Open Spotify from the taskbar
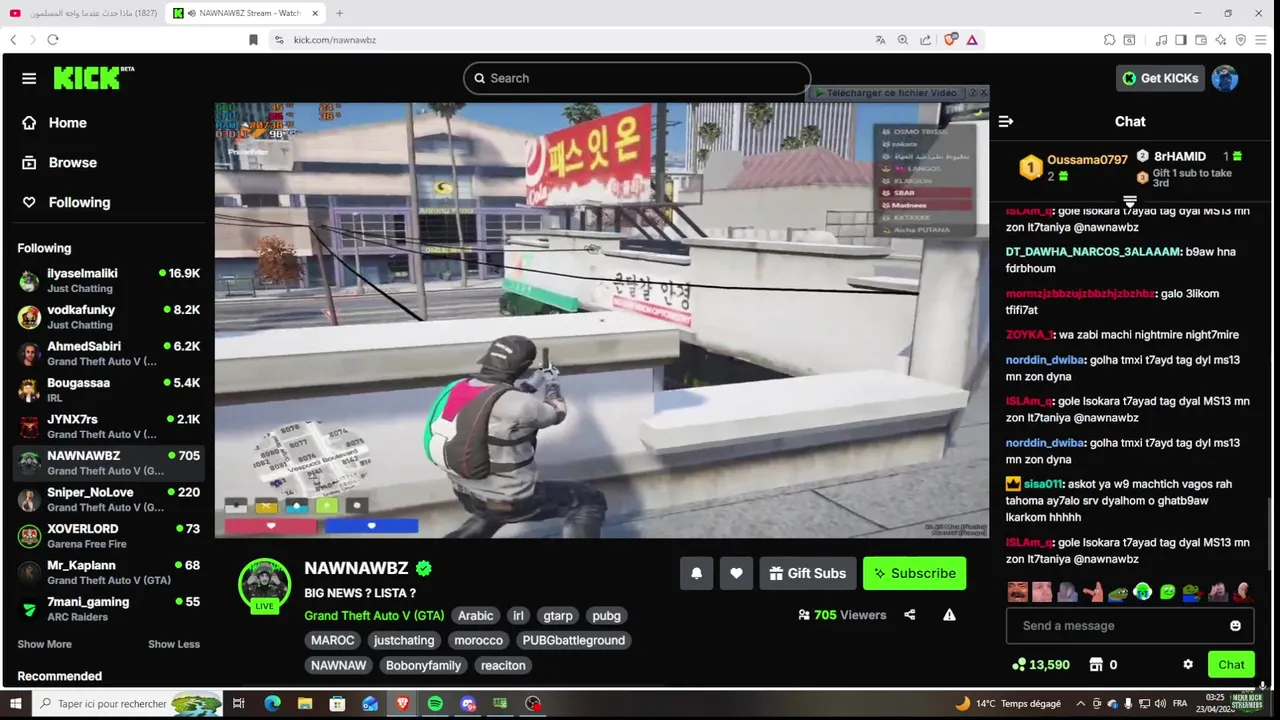Screen dimensions: 1280x720 (435, 704)
